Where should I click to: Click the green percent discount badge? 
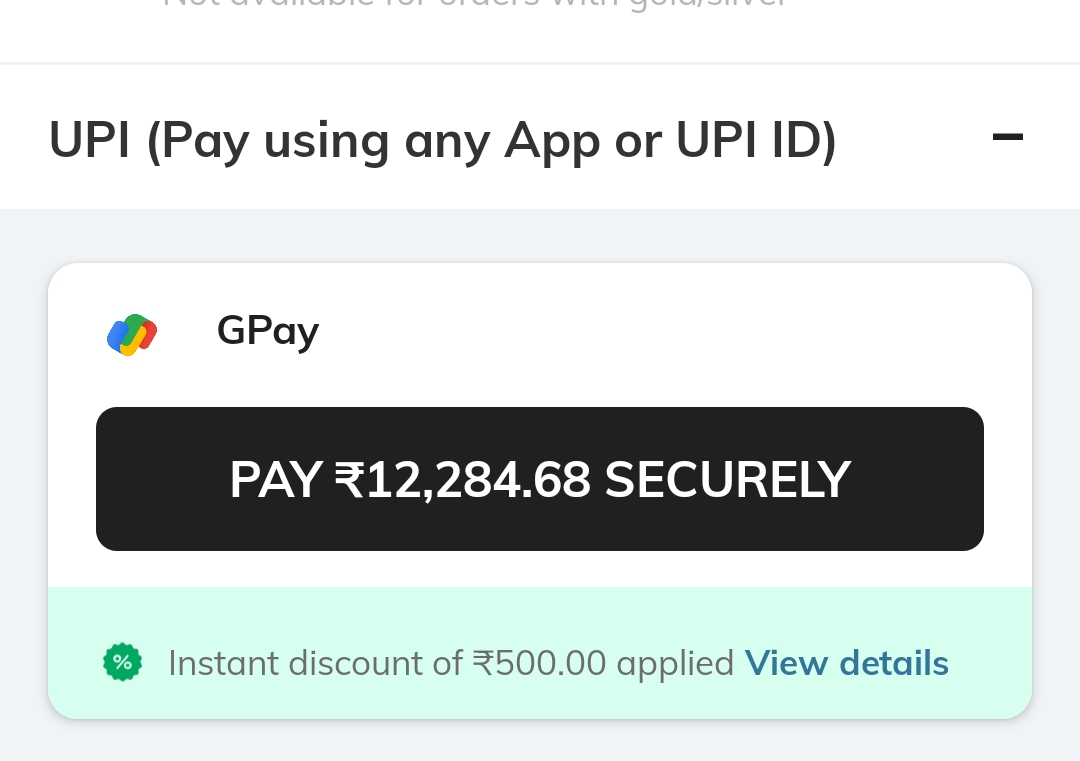(123, 662)
